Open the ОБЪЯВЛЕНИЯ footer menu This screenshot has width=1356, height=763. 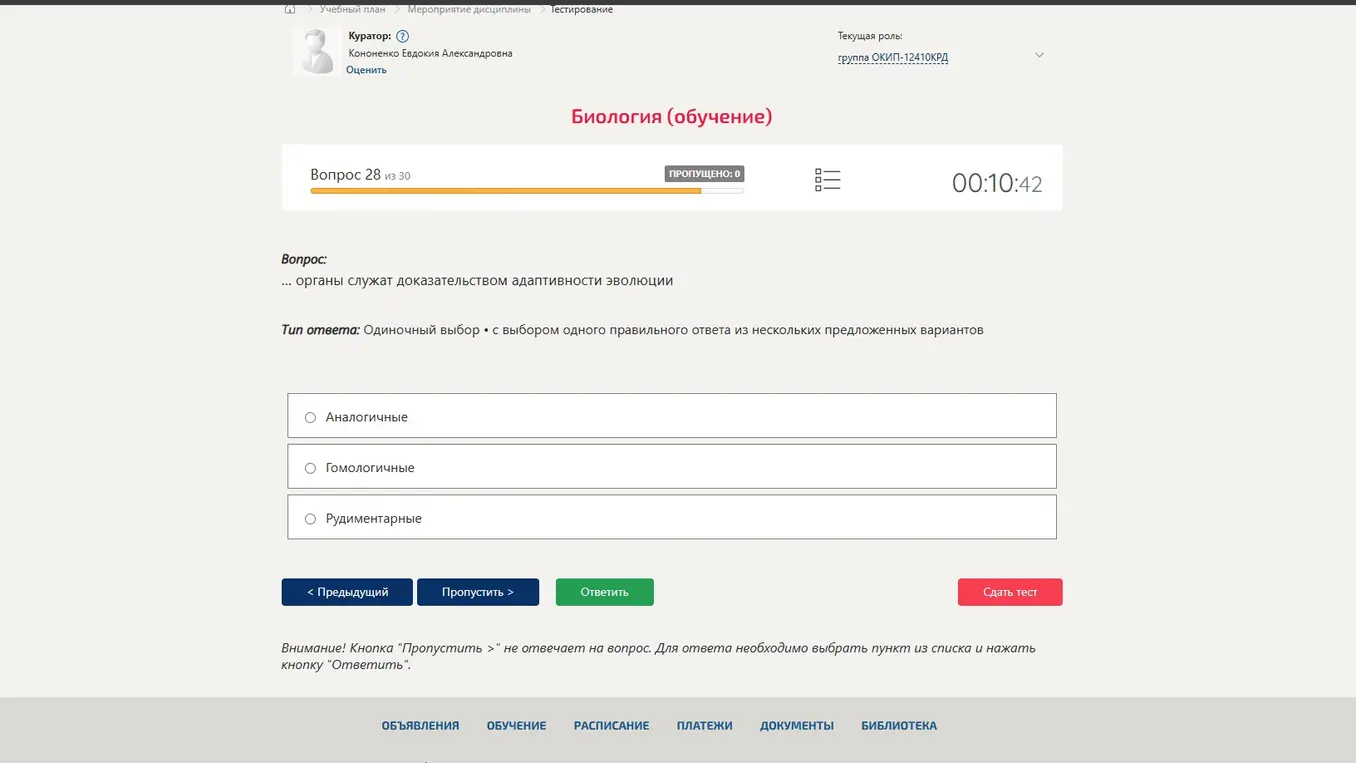click(x=420, y=726)
